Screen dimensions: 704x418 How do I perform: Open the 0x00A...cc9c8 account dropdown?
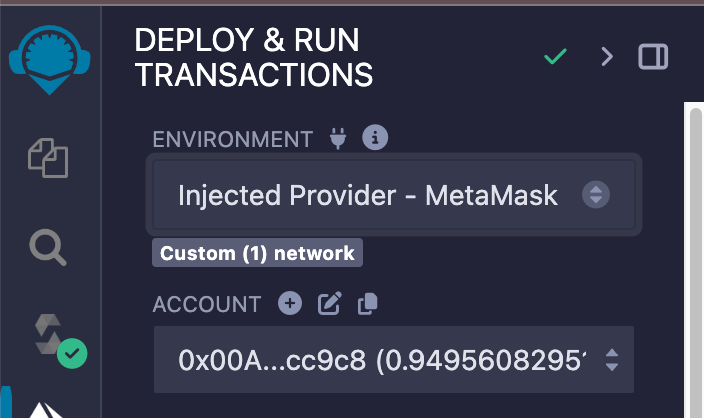coord(394,360)
